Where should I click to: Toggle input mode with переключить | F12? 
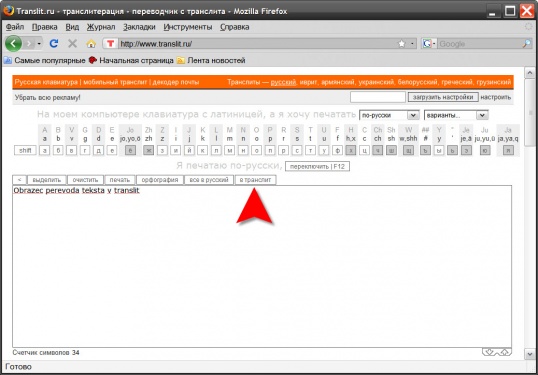(317, 166)
